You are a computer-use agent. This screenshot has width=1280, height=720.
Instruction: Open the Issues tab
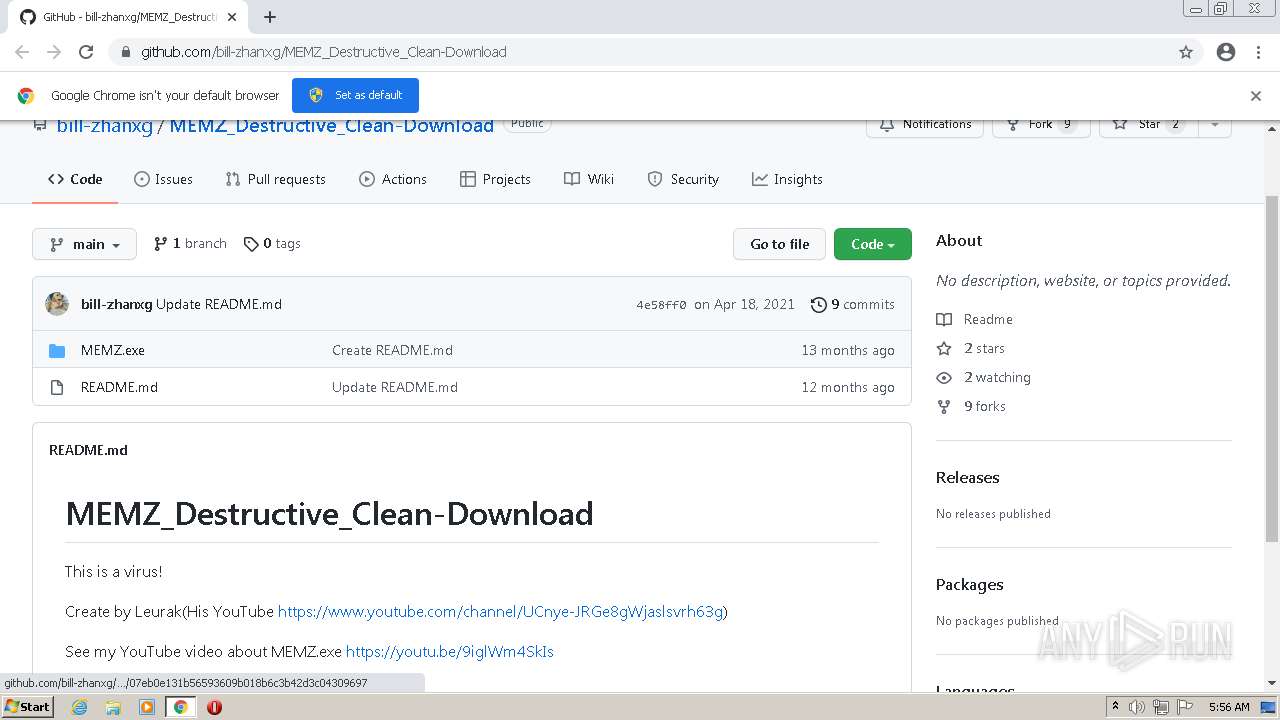pos(163,179)
